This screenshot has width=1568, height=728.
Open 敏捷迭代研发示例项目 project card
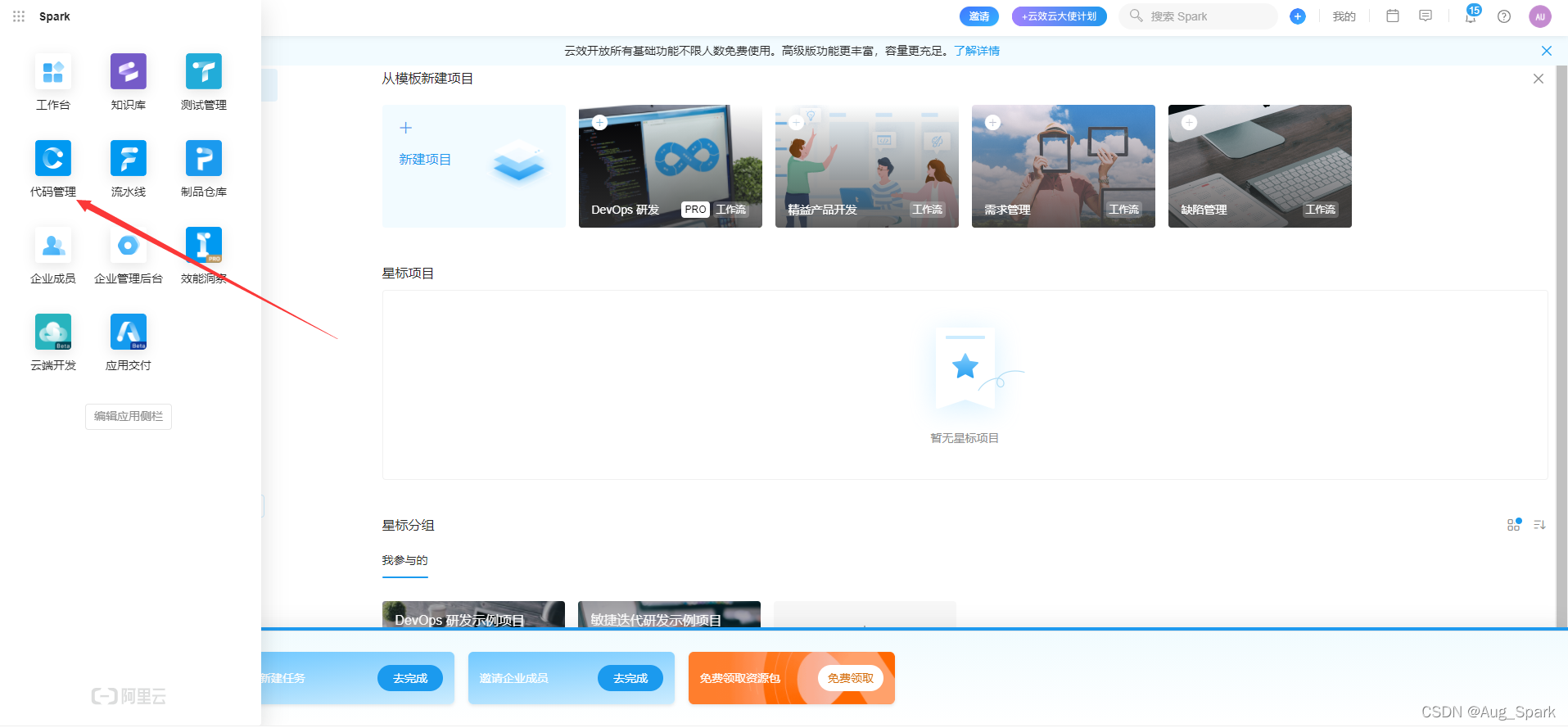669,614
